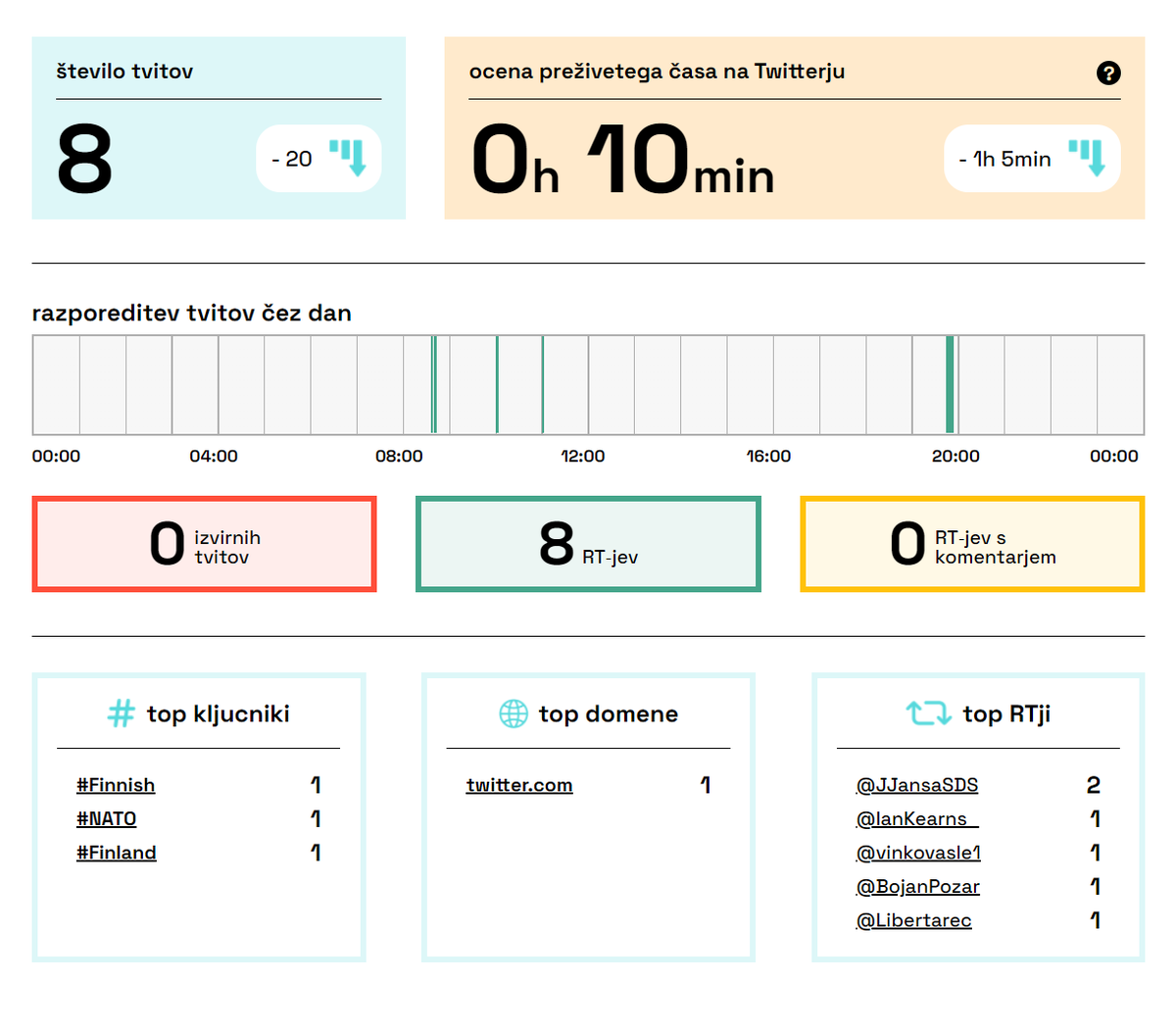
Task: Click the down arrow icon beside -1h 5min
Action: [x=1087, y=158]
